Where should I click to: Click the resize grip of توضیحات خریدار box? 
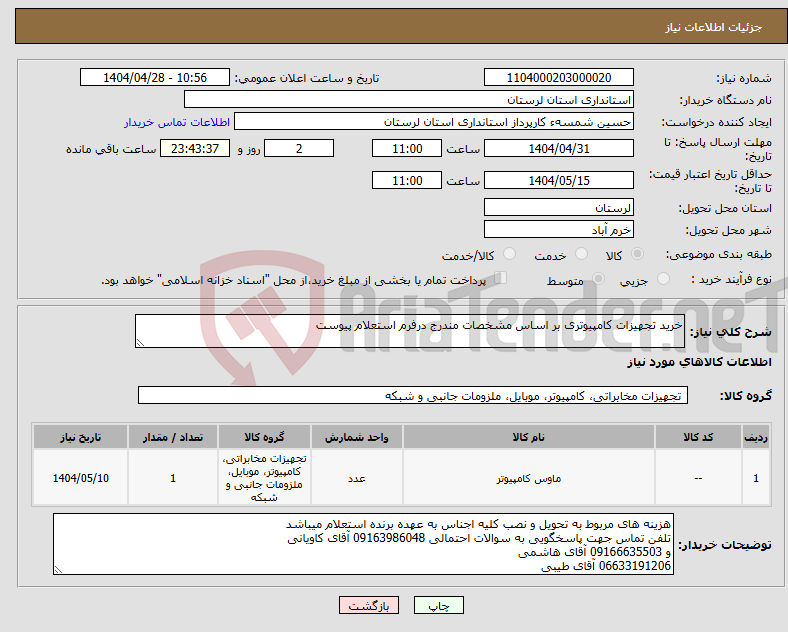[58, 570]
